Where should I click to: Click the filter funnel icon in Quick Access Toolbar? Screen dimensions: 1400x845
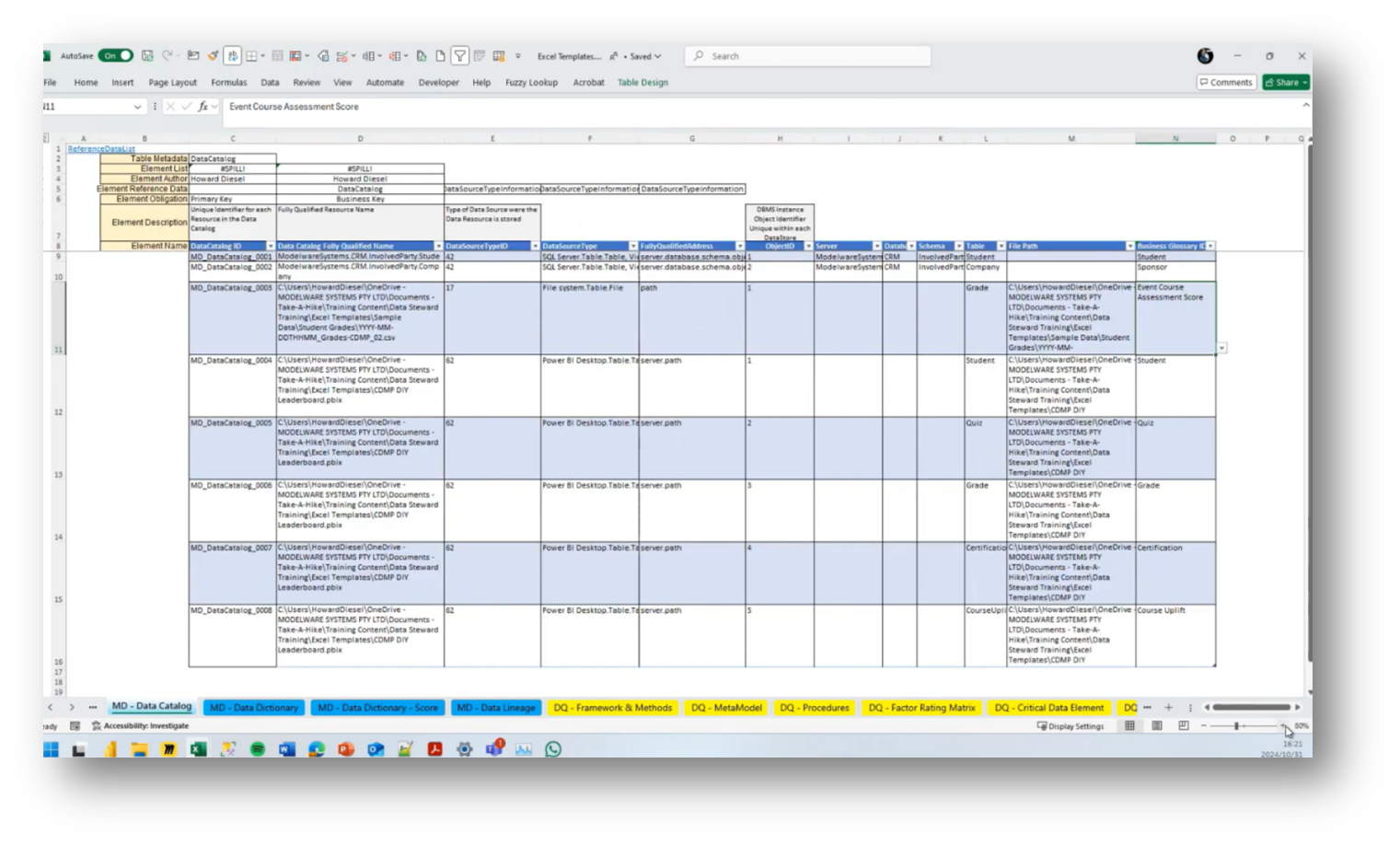459,56
